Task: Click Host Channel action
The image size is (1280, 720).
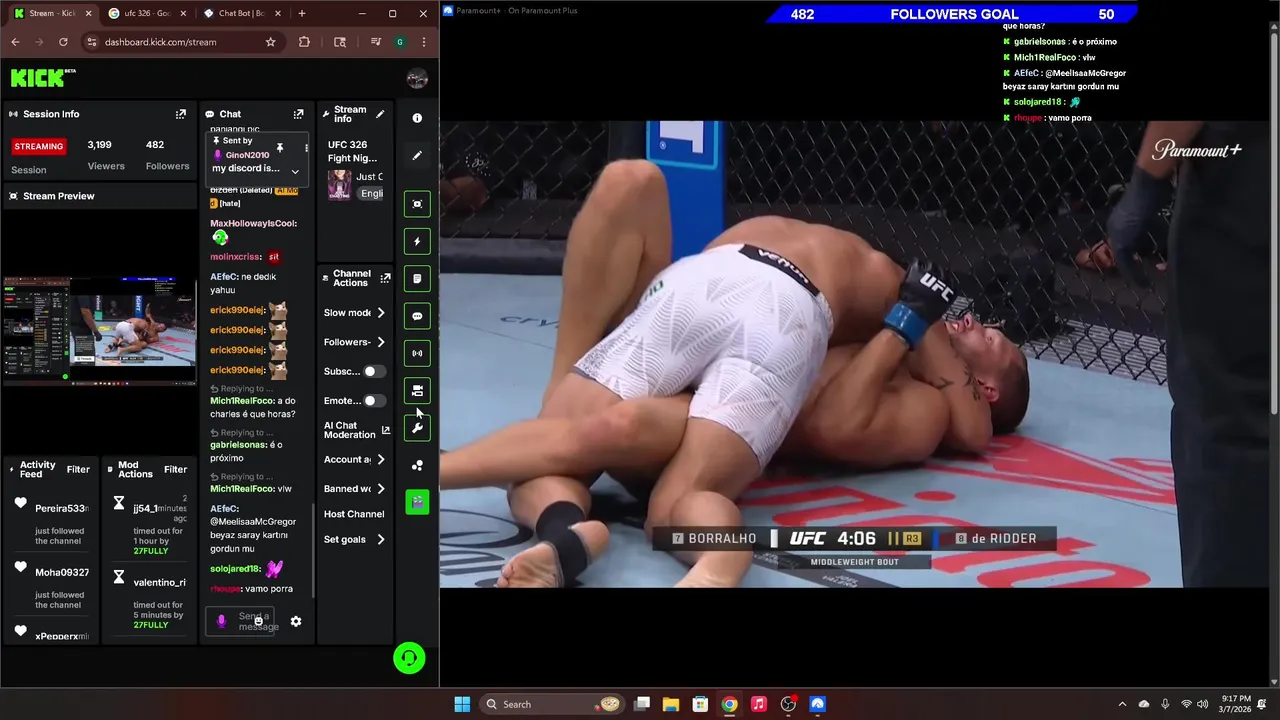Action: click(x=354, y=514)
